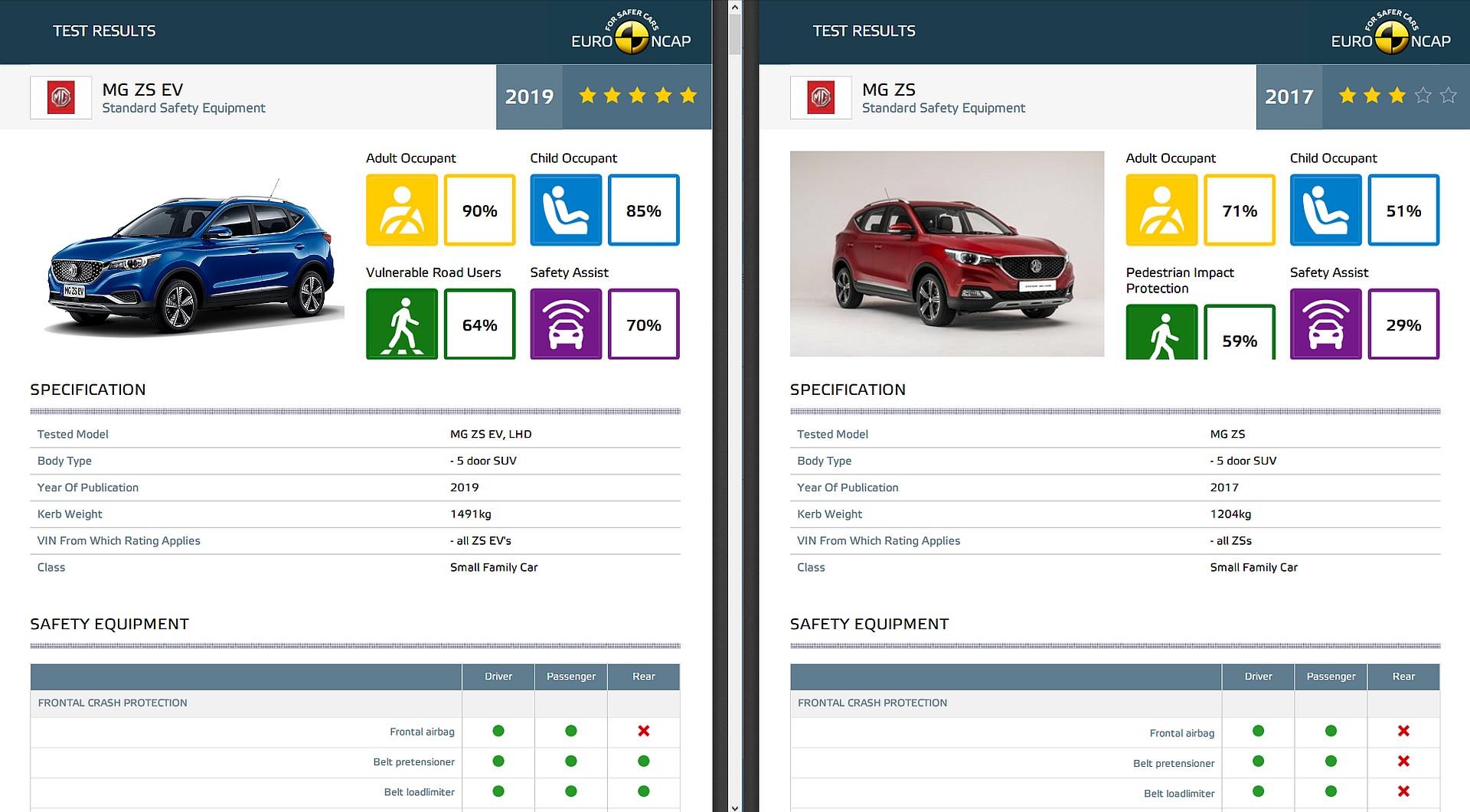Click rear belt pretensioner red cross, MG ZS 2017

point(1403,761)
